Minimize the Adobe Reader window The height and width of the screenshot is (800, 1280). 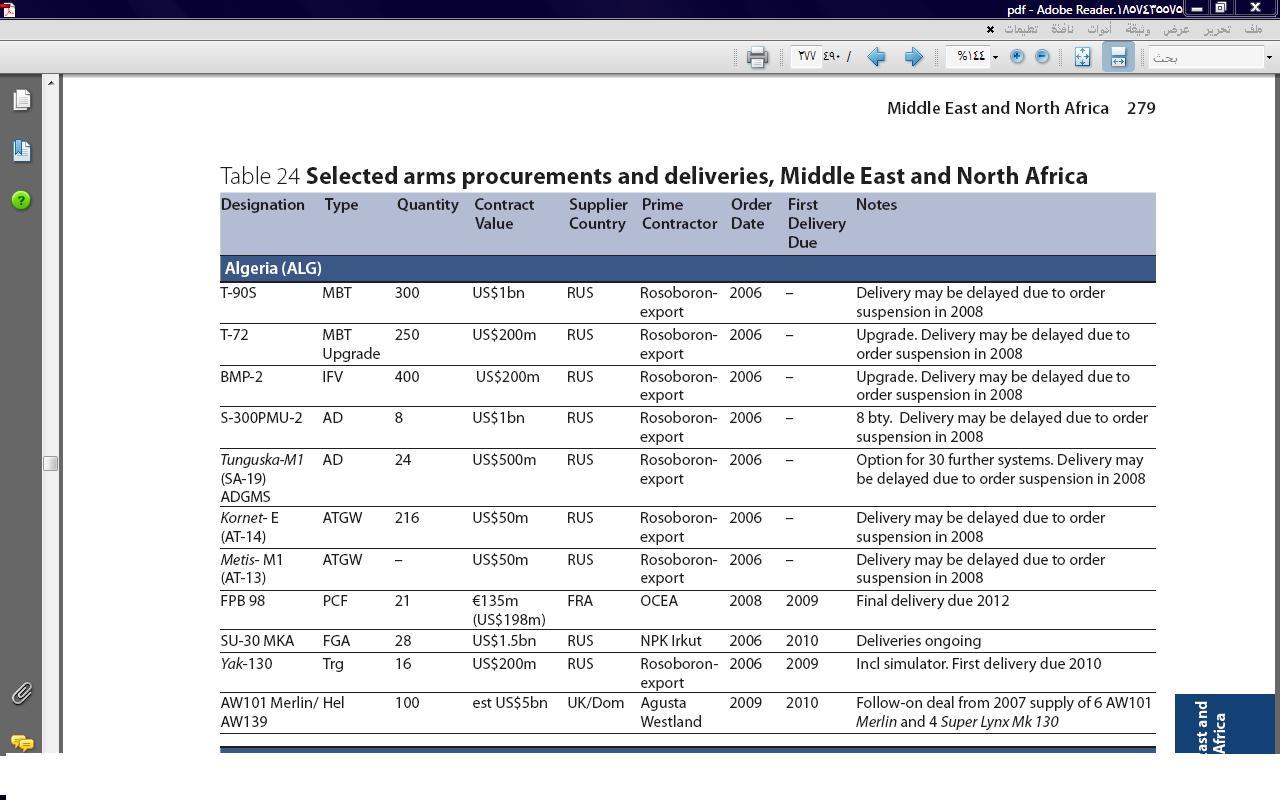point(1196,8)
